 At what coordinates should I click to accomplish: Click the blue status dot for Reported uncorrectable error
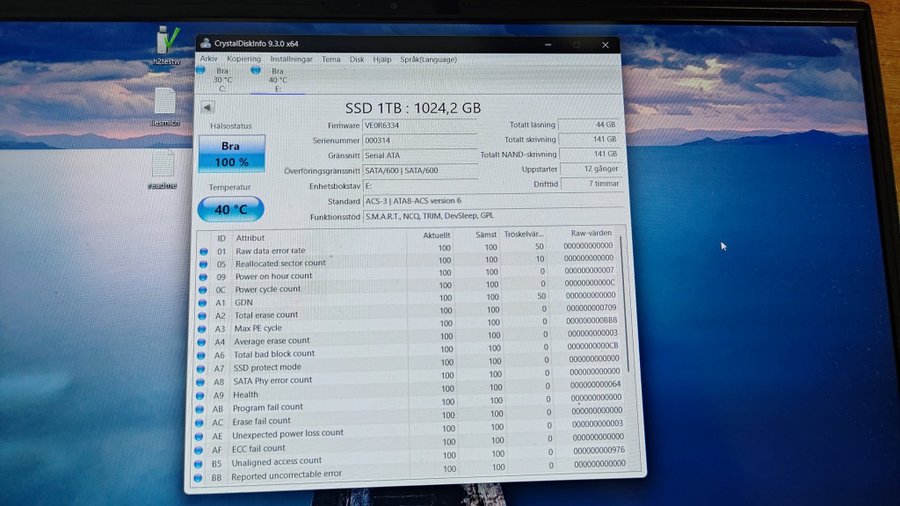[198, 478]
